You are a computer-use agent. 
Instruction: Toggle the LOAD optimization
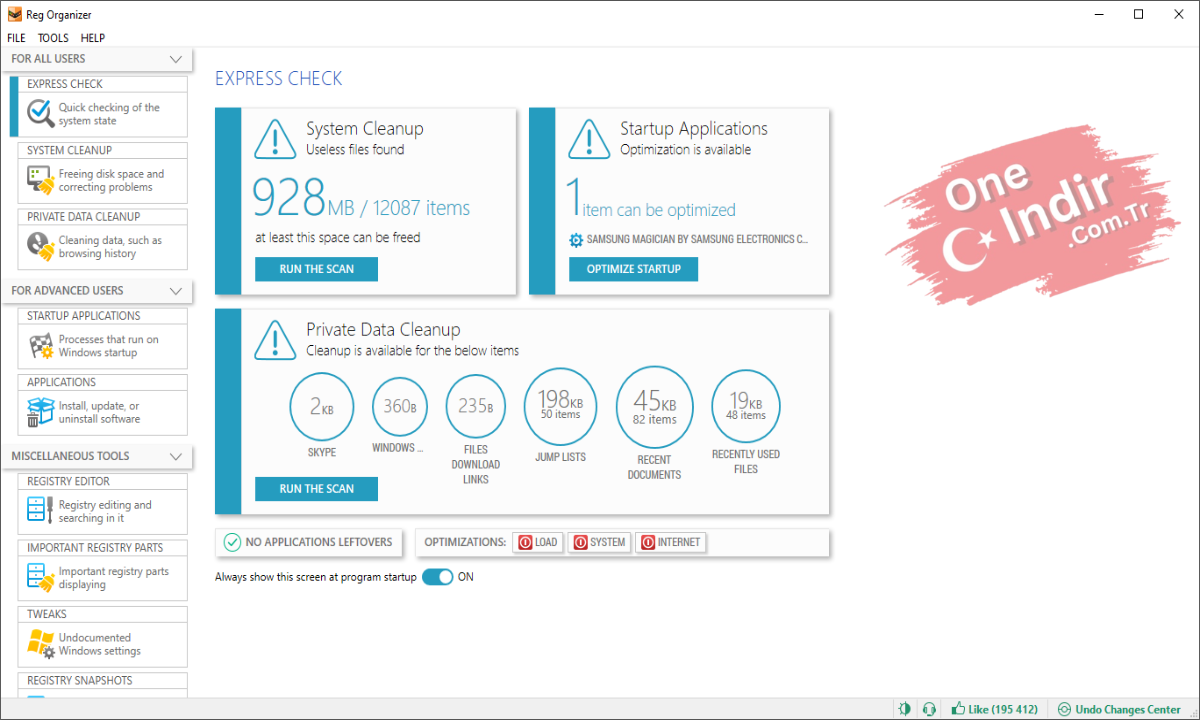[538, 542]
